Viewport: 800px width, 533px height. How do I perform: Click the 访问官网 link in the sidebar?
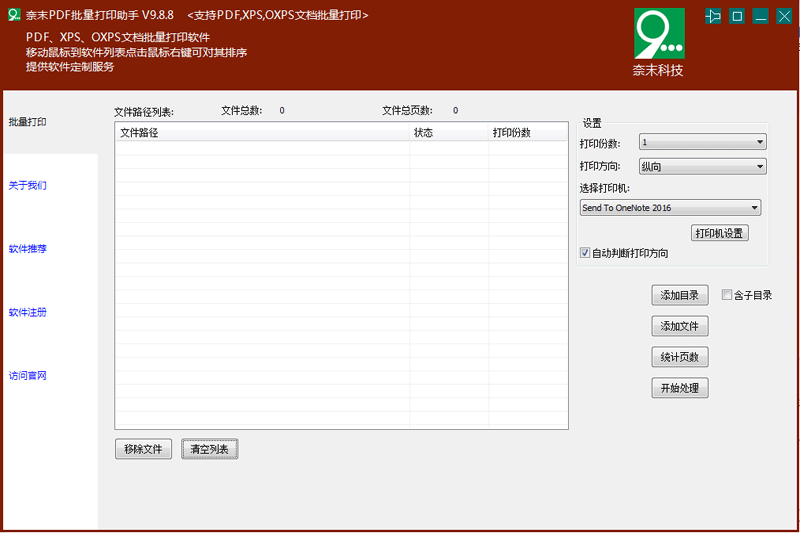pyautogui.click(x=28, y=376)
